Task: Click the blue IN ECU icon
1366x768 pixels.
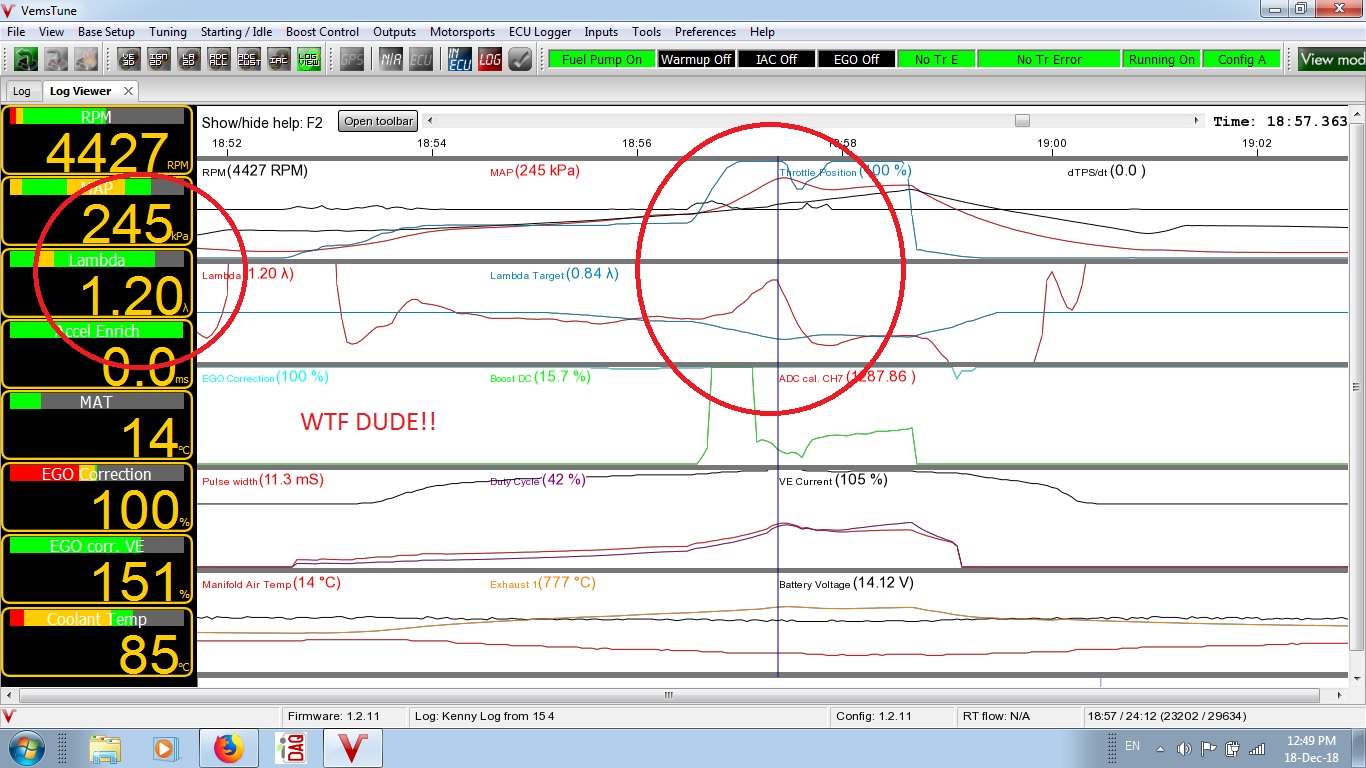Action: (459, 59)
